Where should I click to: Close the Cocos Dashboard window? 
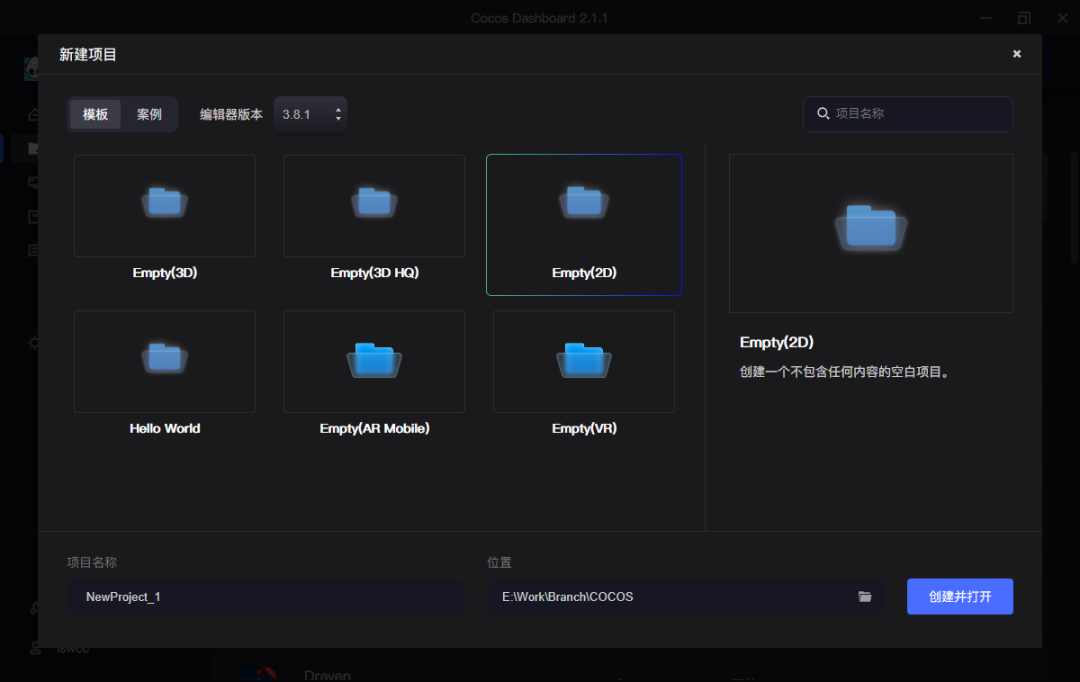coord(1062,18)
